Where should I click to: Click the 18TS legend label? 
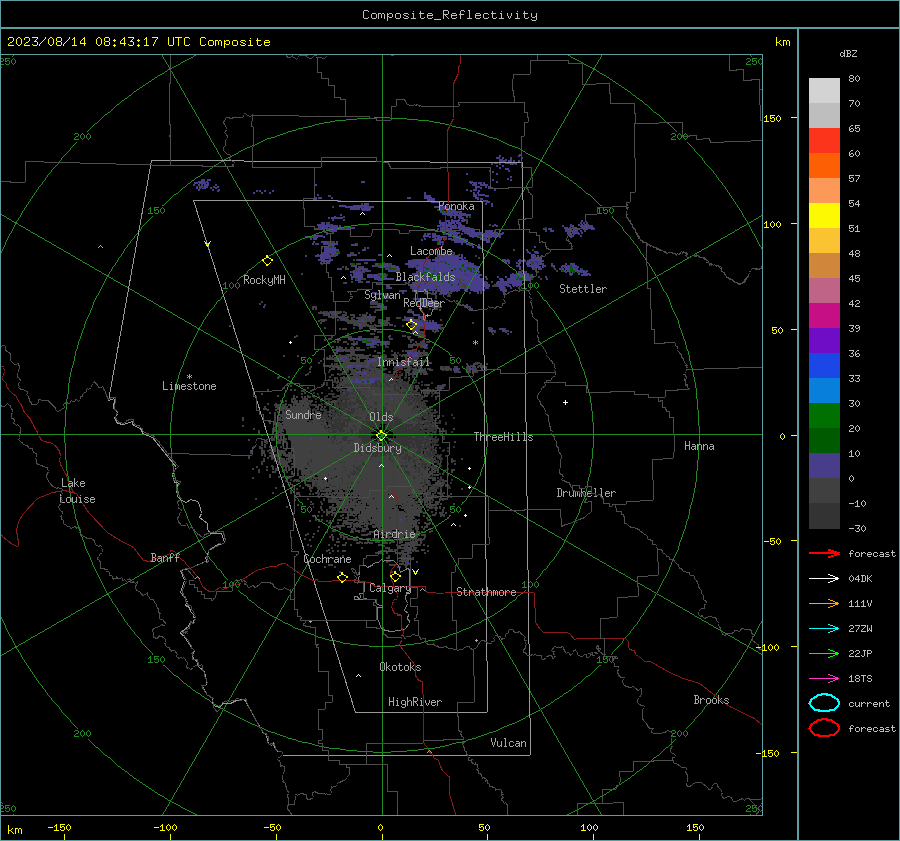pos(860,679)
